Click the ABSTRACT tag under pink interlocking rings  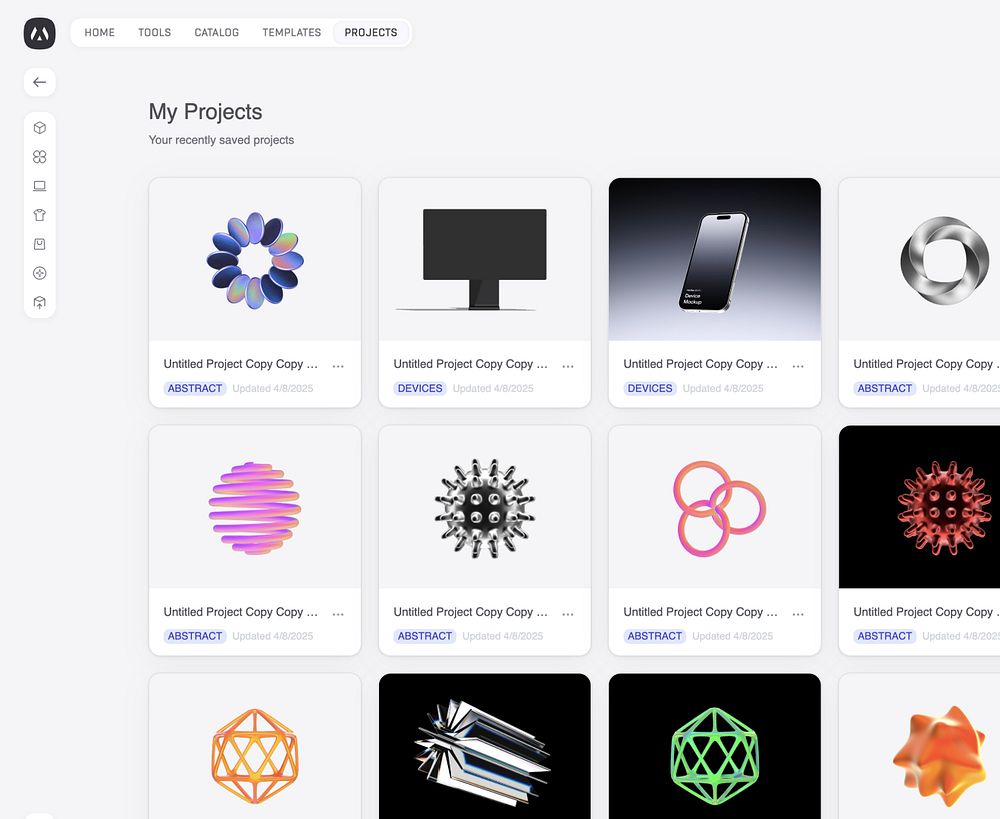click(654, 636)
